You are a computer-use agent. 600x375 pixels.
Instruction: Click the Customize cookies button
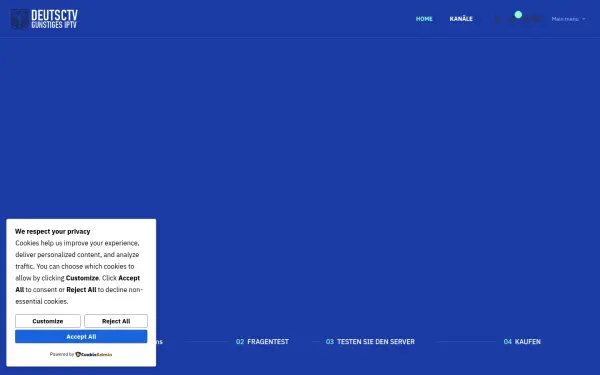[x=48, y=321]
